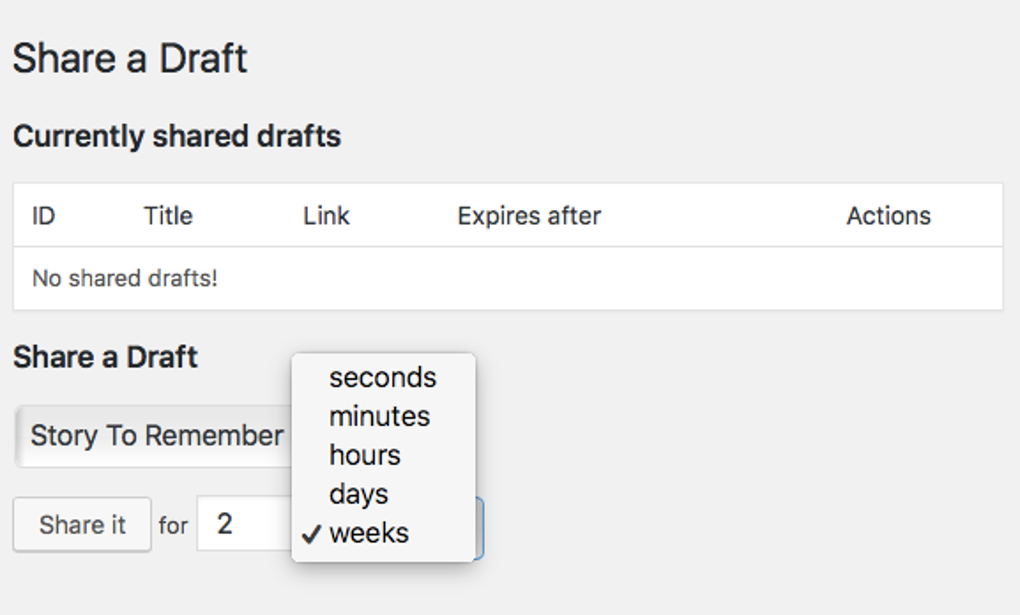The image size is (1020, 615).
Task: Click the lower "Share a Draft" section heading
Action: [104, 357]
